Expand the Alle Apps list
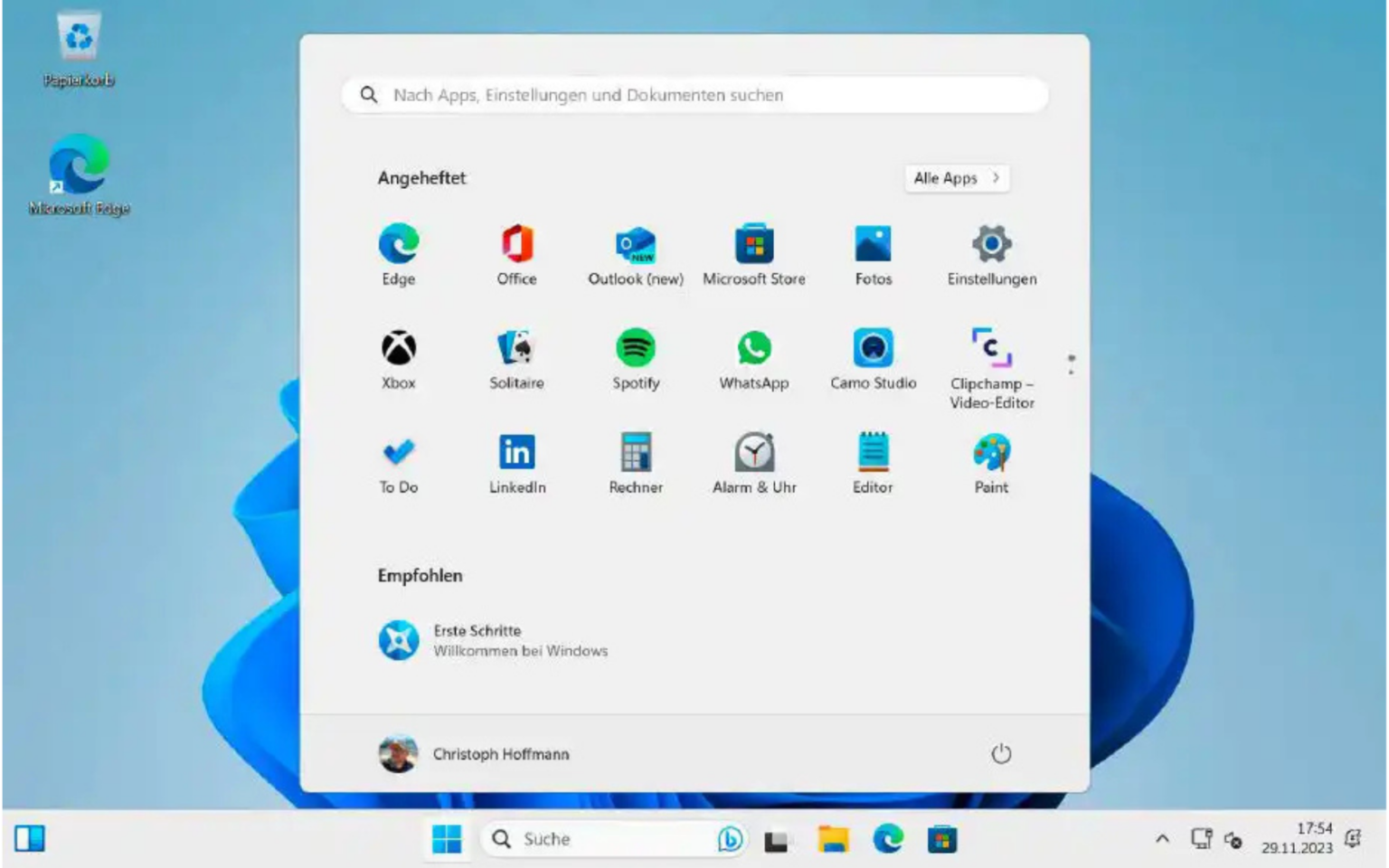 [x=955, y=178]
